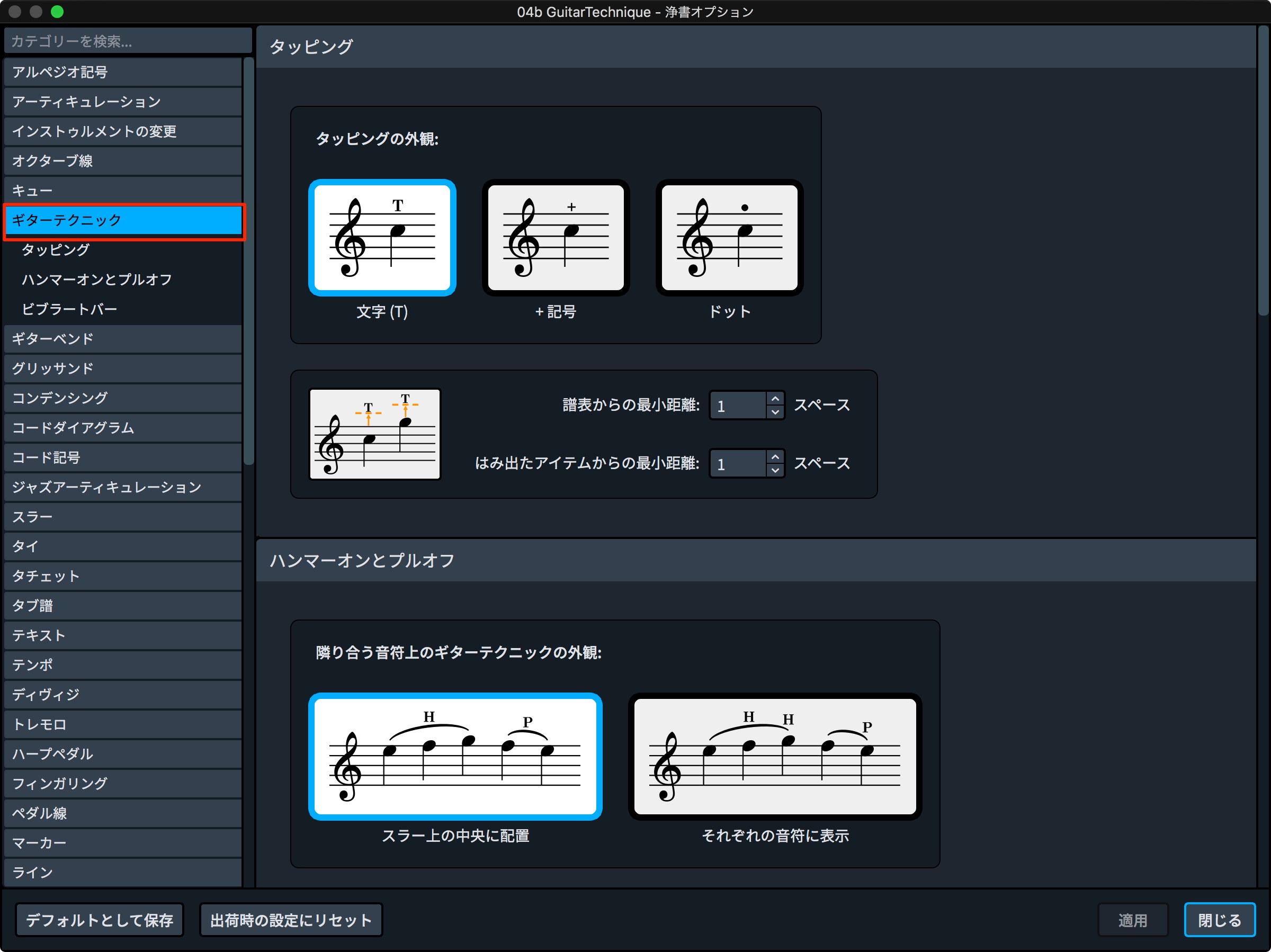Decrease はみ出たアイテムからの最小距離 with down arrow
1271x952 pixels.
775,470
